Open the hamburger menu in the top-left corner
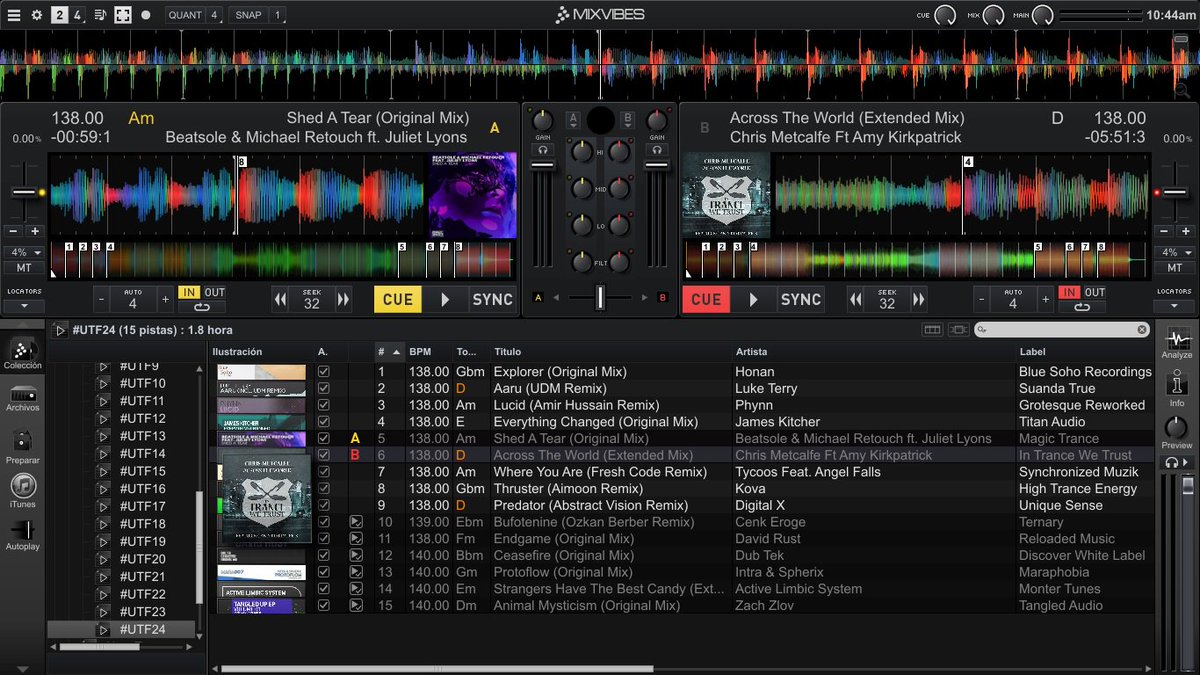The height and width of the screenshot is (675, 1200). [14, 14]
